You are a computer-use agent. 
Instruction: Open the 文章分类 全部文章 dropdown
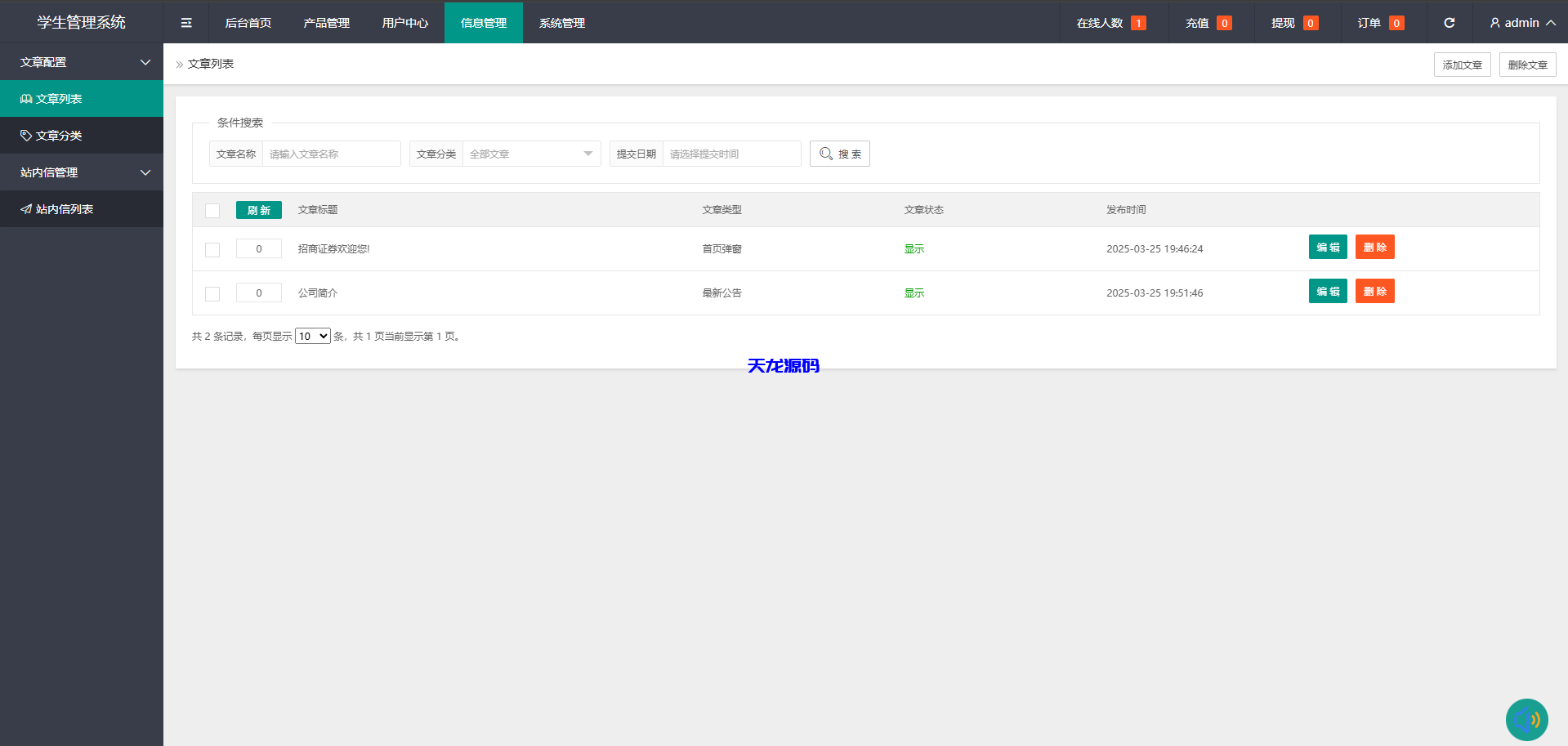[x=531, y=154]
